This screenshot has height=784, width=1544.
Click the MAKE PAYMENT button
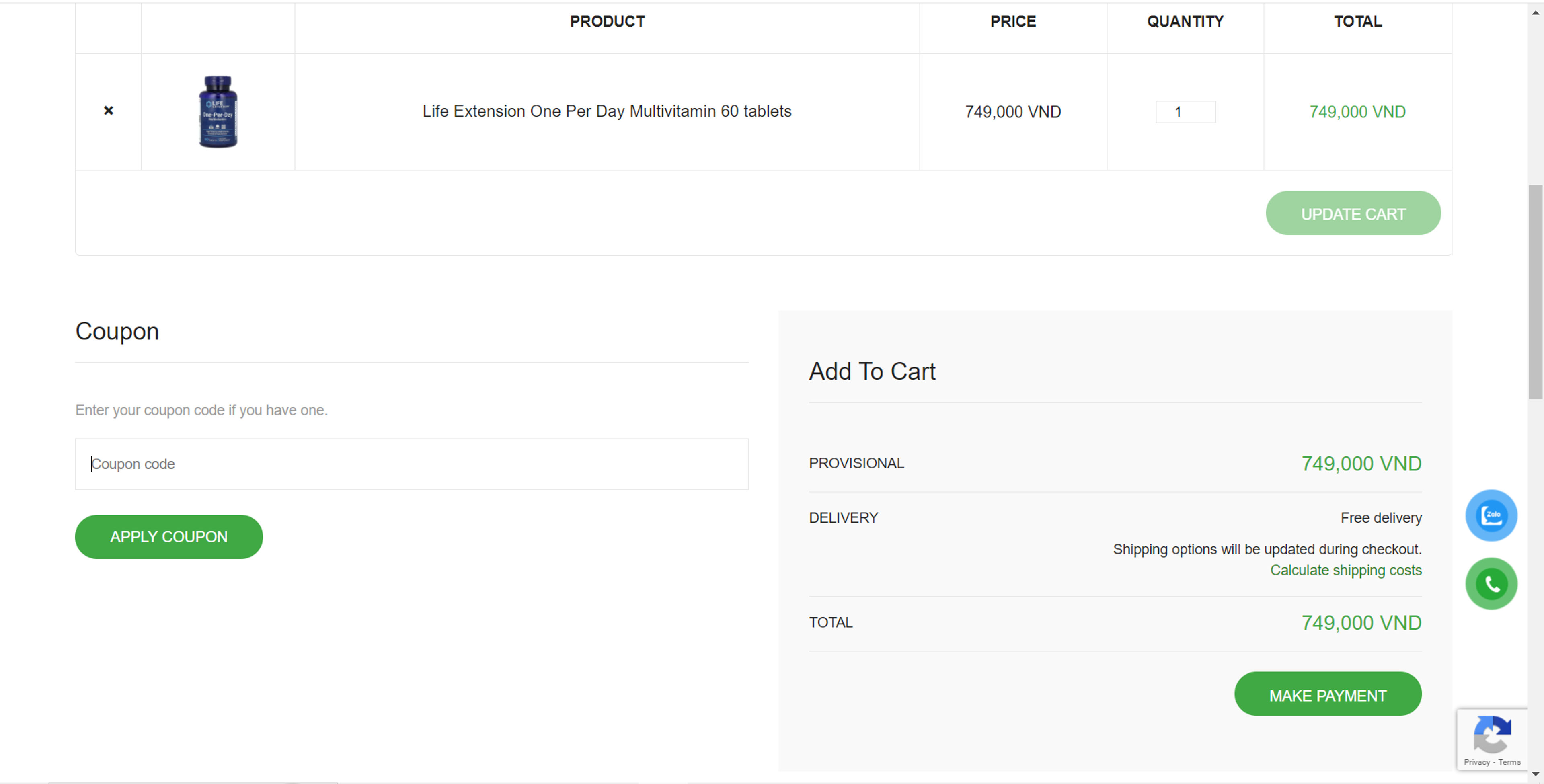pos(1328,694)
